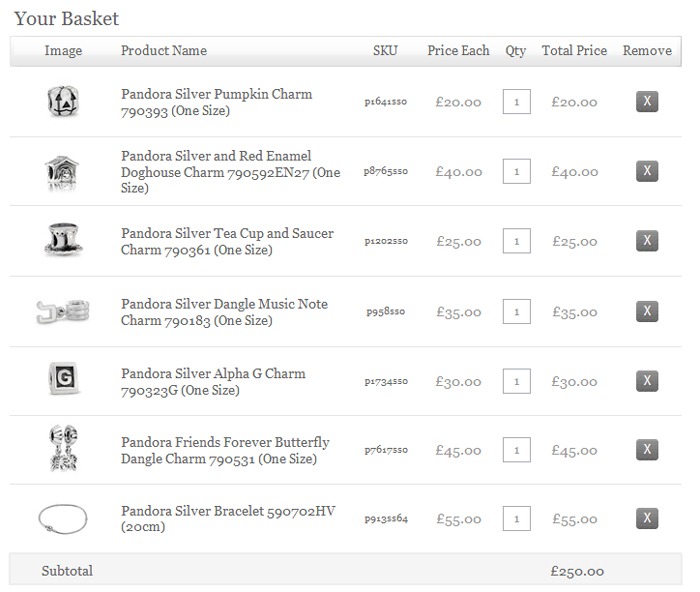Viewport: 700px width, 592px height.
Task: Focus the Alpha G Charm quantity box
Action: [x=516, y=381]
